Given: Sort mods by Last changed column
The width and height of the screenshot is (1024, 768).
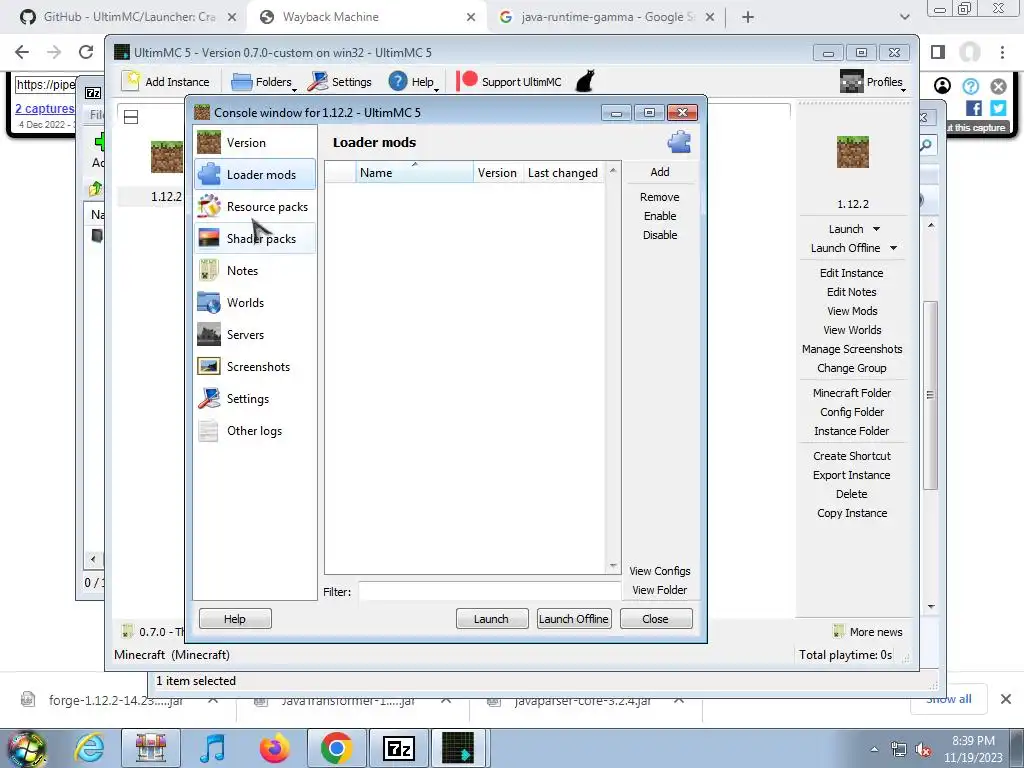Looking at the screenshot, I should click(563, 172).
